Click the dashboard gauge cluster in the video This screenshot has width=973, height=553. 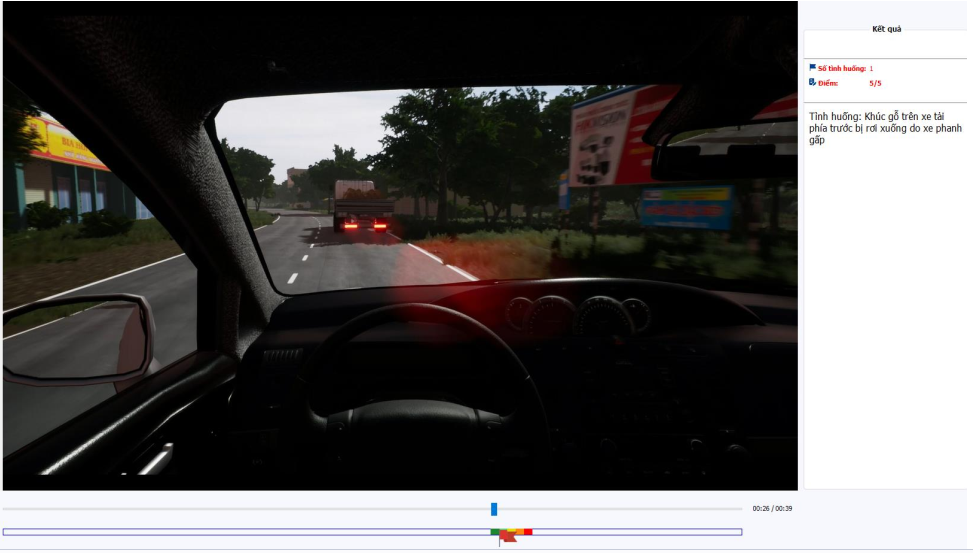(578, 316)
